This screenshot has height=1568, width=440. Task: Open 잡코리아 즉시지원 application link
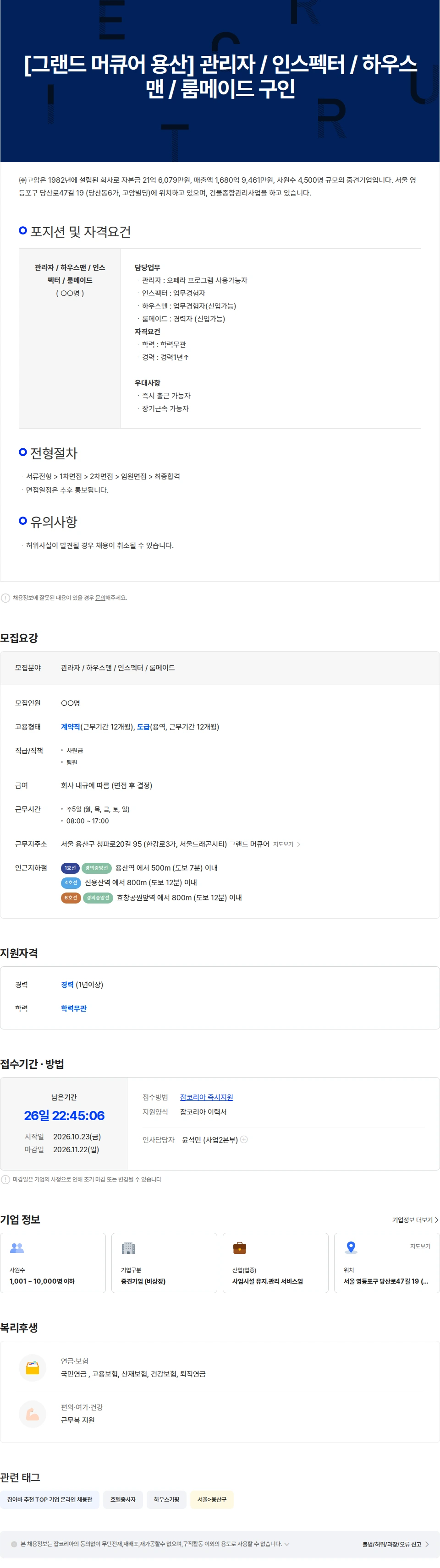[207, 1098]
